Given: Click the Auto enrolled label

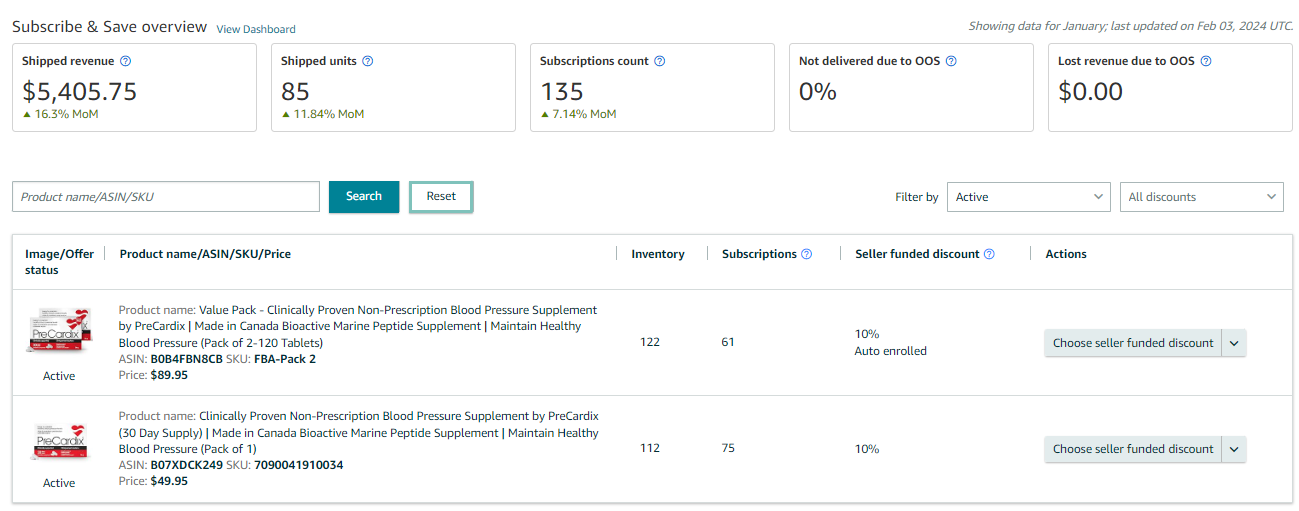Looking at the screenshot, I should click(891, 351).
